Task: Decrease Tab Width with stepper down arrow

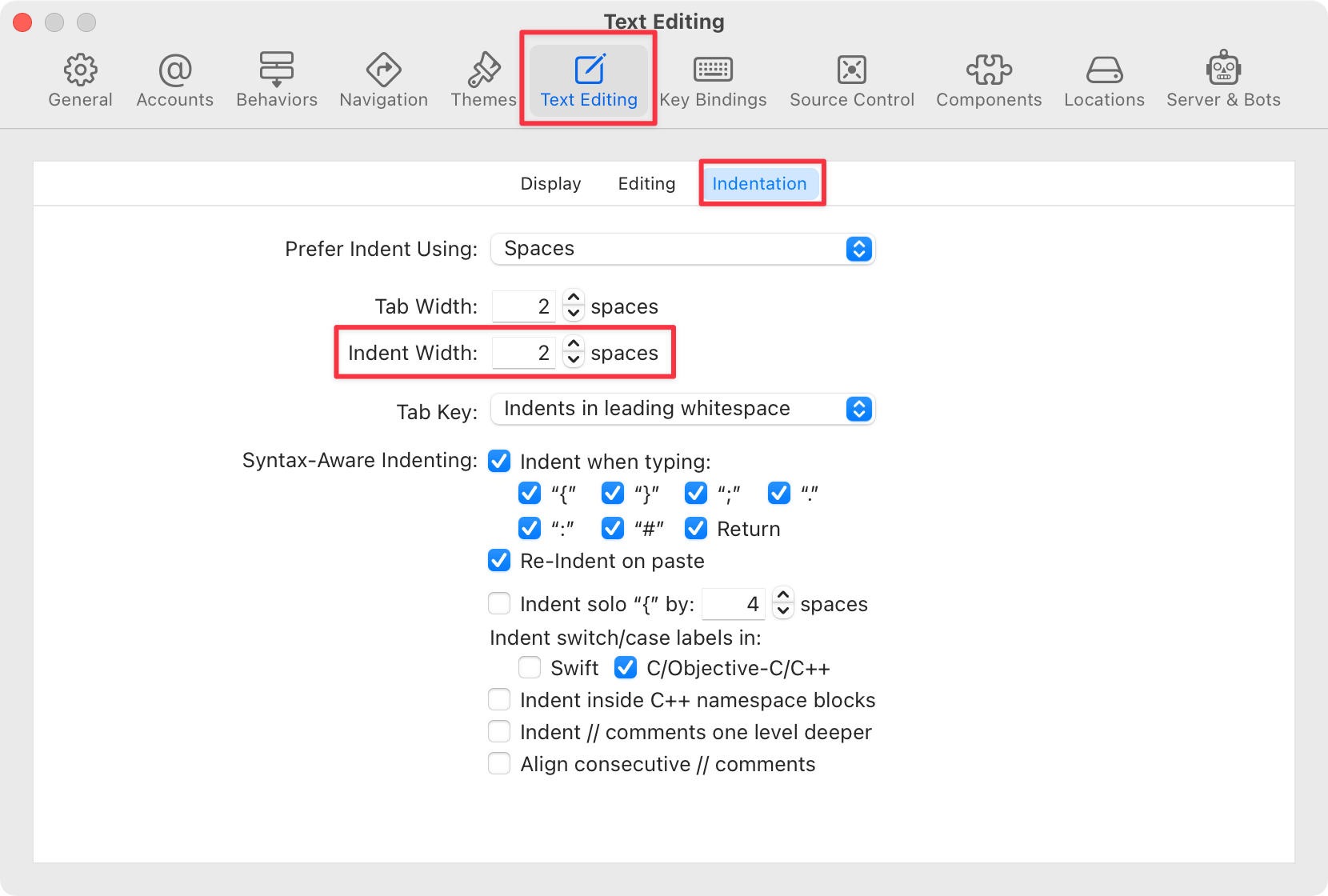Action: 574,314
